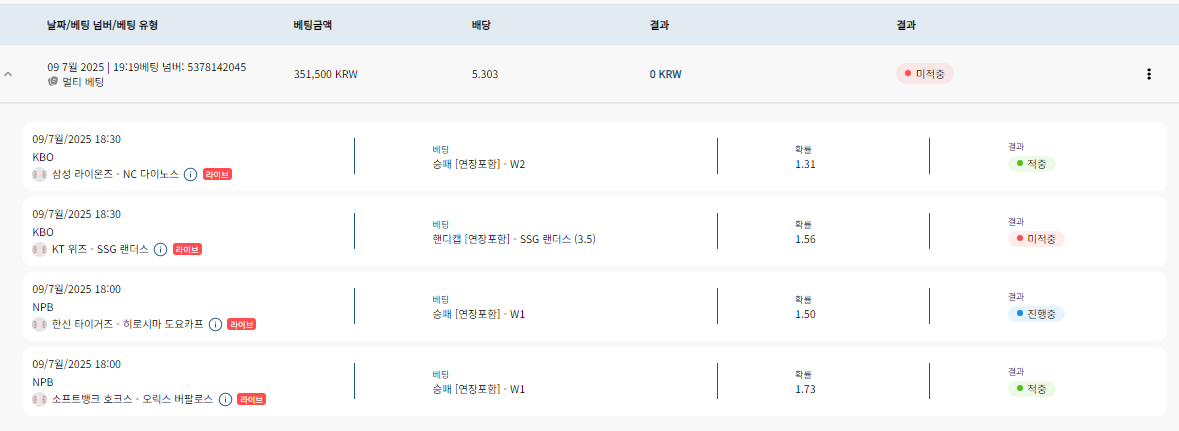Image resolution: width=1179 pixels, height=431 pixels.
Task: Select the 배당 column header
Action: click(481, 25)
